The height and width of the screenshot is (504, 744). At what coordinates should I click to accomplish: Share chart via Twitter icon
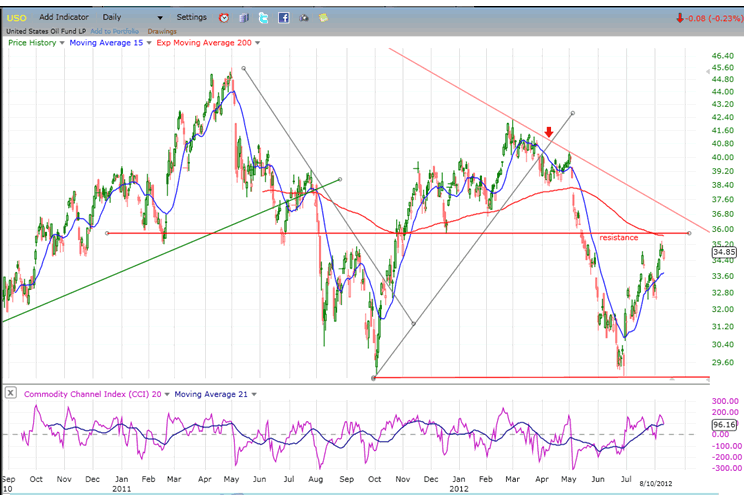pos(263,18)
